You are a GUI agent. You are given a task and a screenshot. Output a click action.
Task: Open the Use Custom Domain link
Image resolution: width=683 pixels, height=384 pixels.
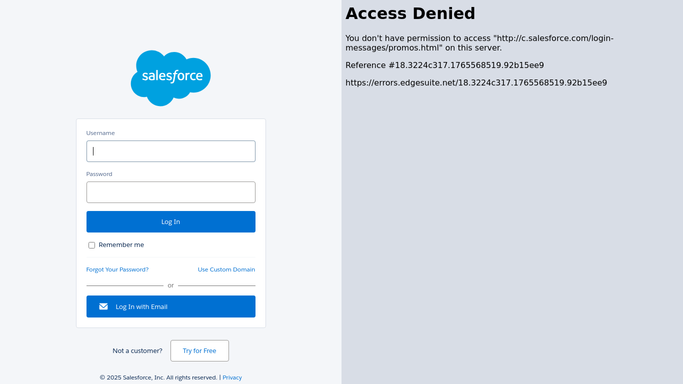(x=227, y=269)
